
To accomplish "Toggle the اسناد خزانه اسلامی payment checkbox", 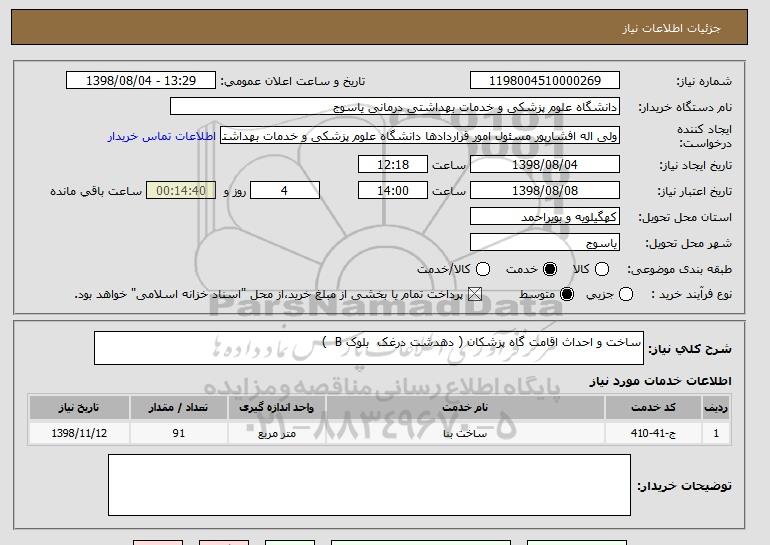I will click(x=474, y=295).
